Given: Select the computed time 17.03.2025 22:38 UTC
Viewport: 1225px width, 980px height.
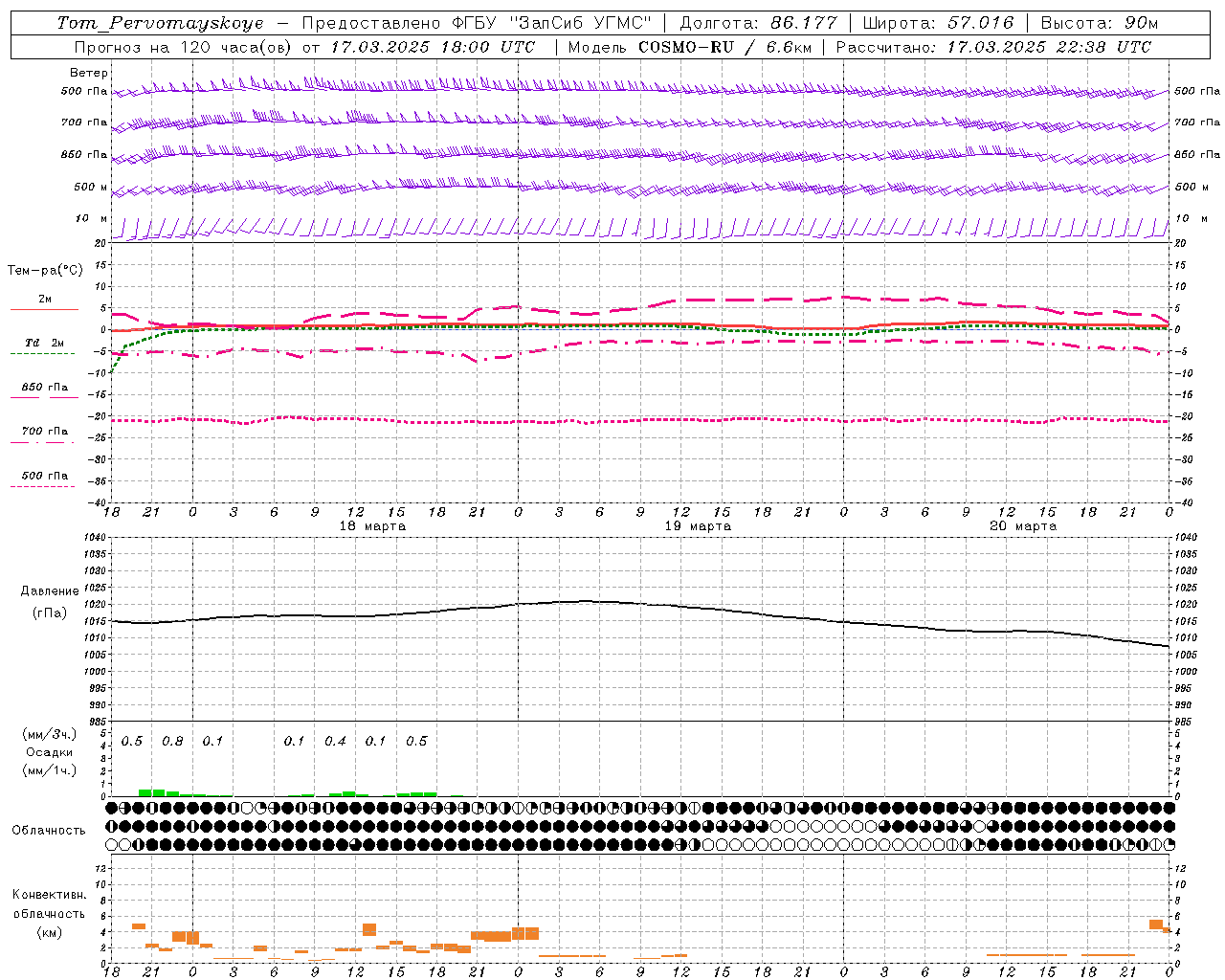Looking at the screenshot, I should click(x=1049, y=47).
